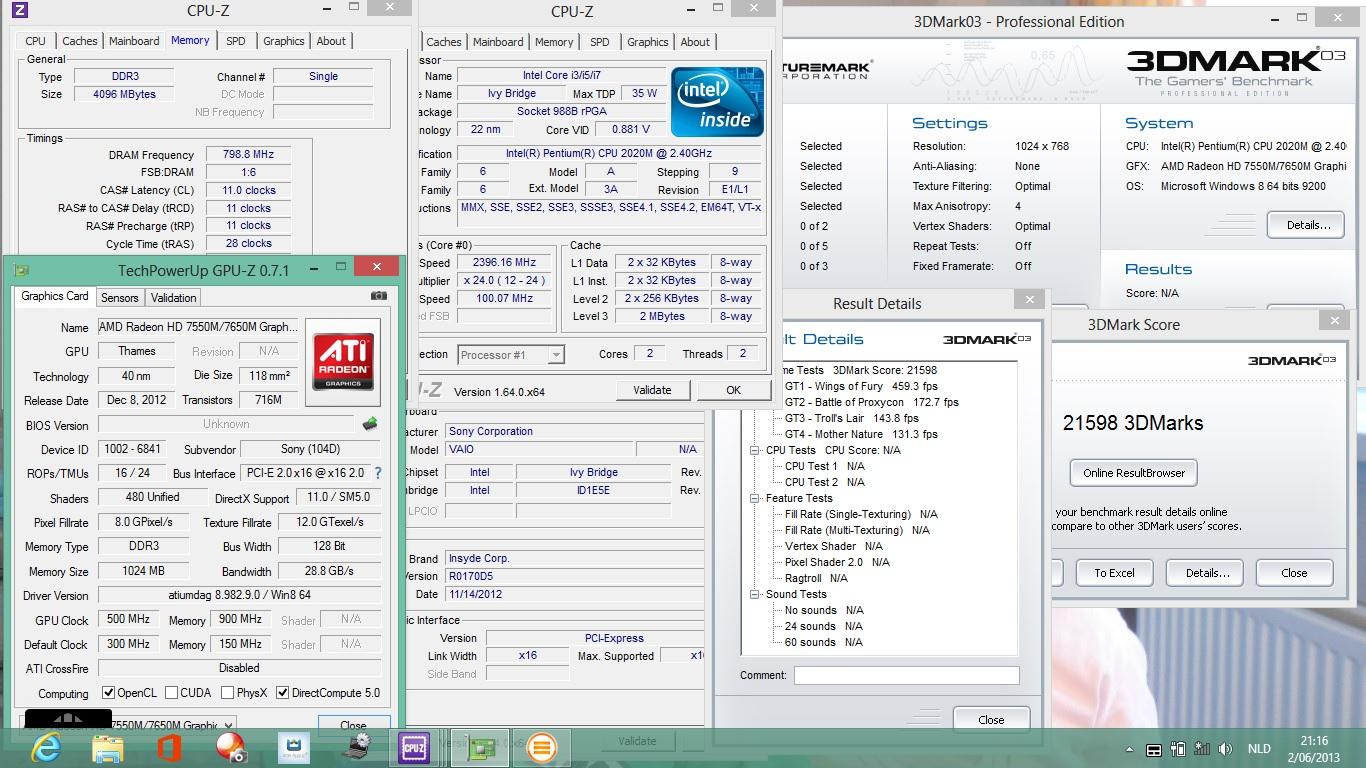Viewport: 1366px width, 768px height.
Task: Collapse the CPU Tests tree node
Action: 756,450
